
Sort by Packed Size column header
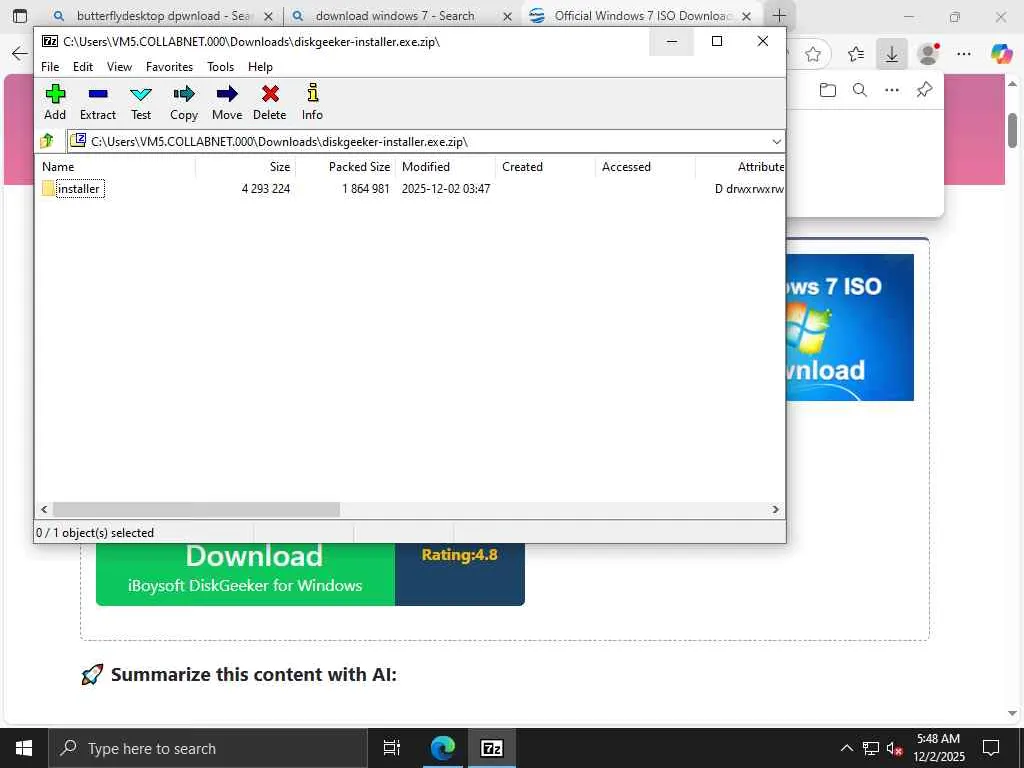[345, 167]
